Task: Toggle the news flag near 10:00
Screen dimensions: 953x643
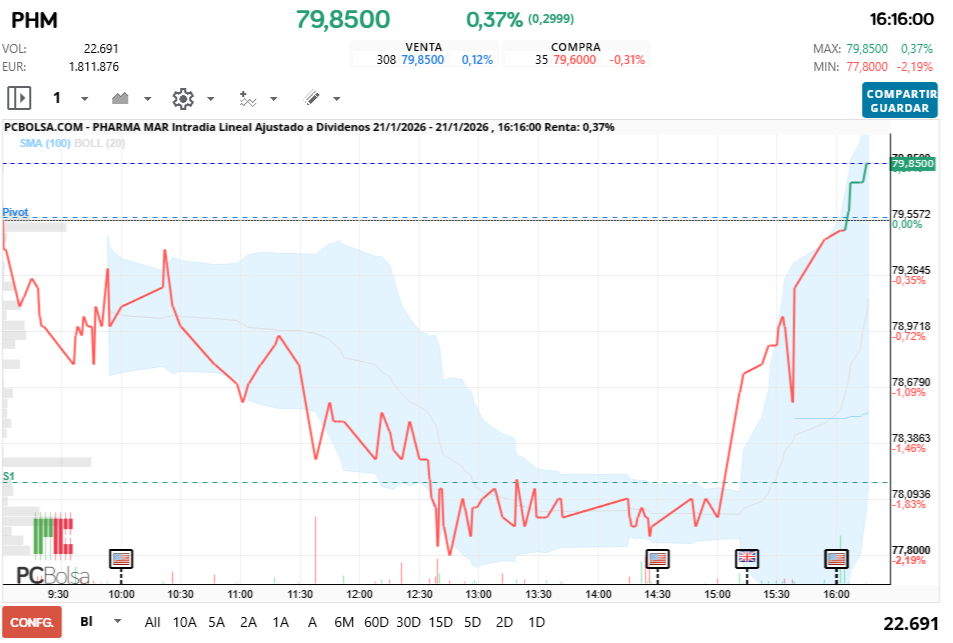Action: [x=121, y=560]
